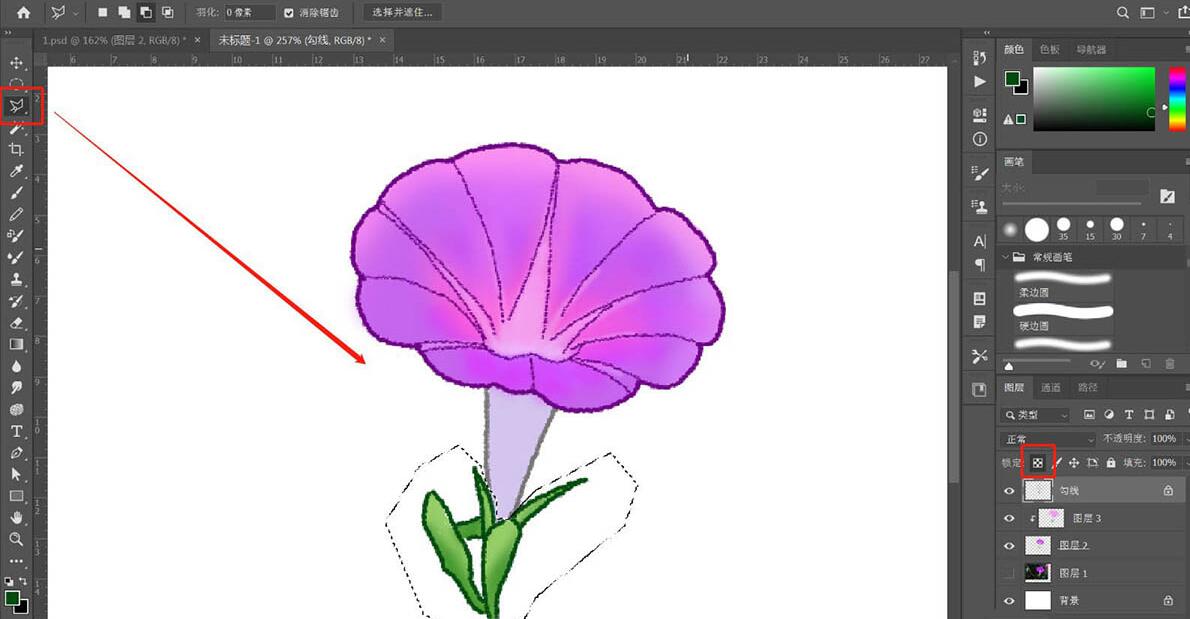Click the Lock transparent pixels icon
The height and width of the screenshot is (619, 1190).
point(1038,463)
